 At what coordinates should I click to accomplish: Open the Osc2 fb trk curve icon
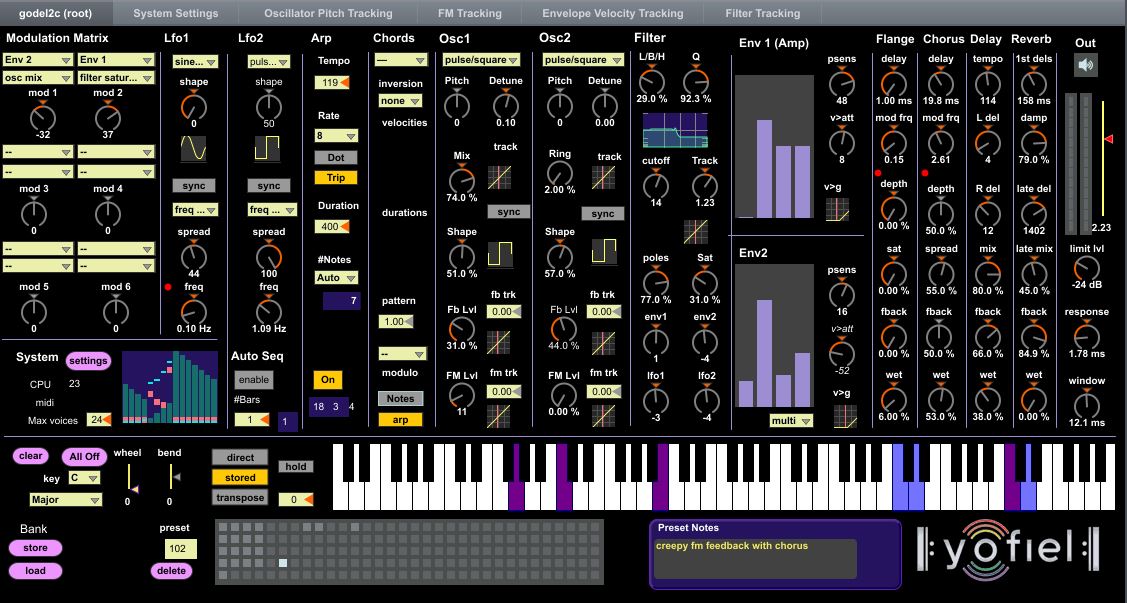[x=603, y=343]
